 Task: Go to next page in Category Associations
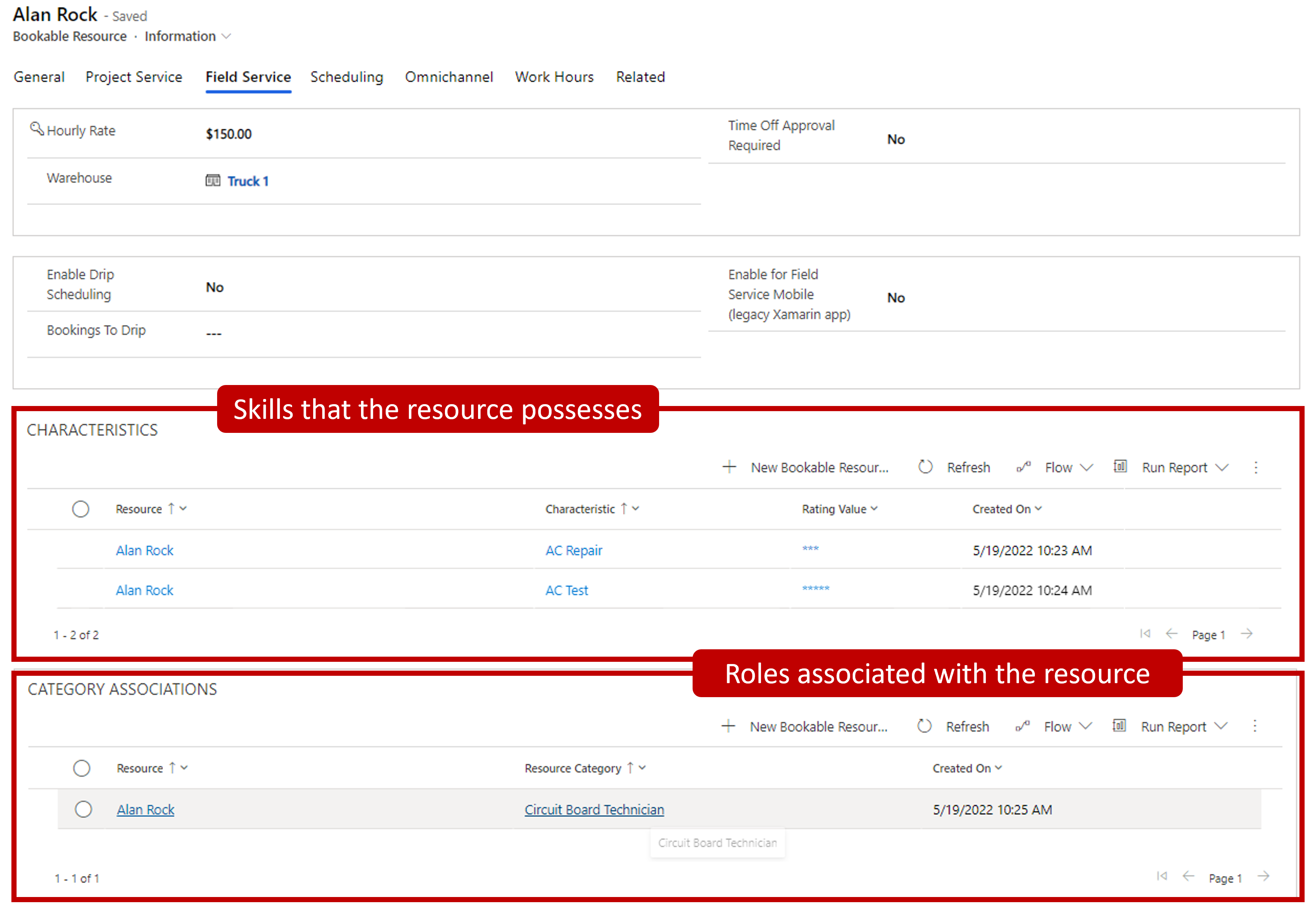1263,876
